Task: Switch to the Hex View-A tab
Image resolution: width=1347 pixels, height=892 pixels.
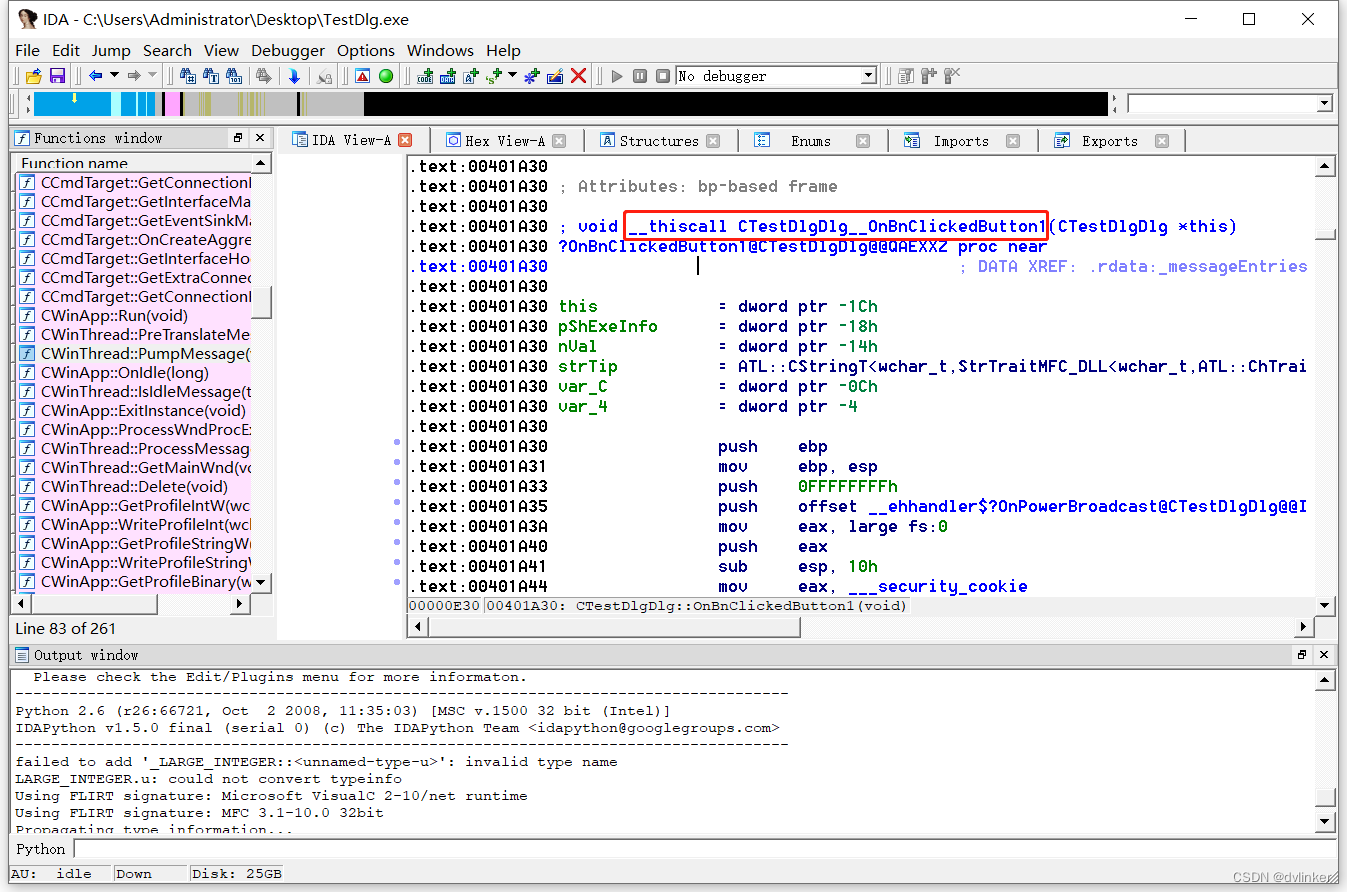Action: 505,141
